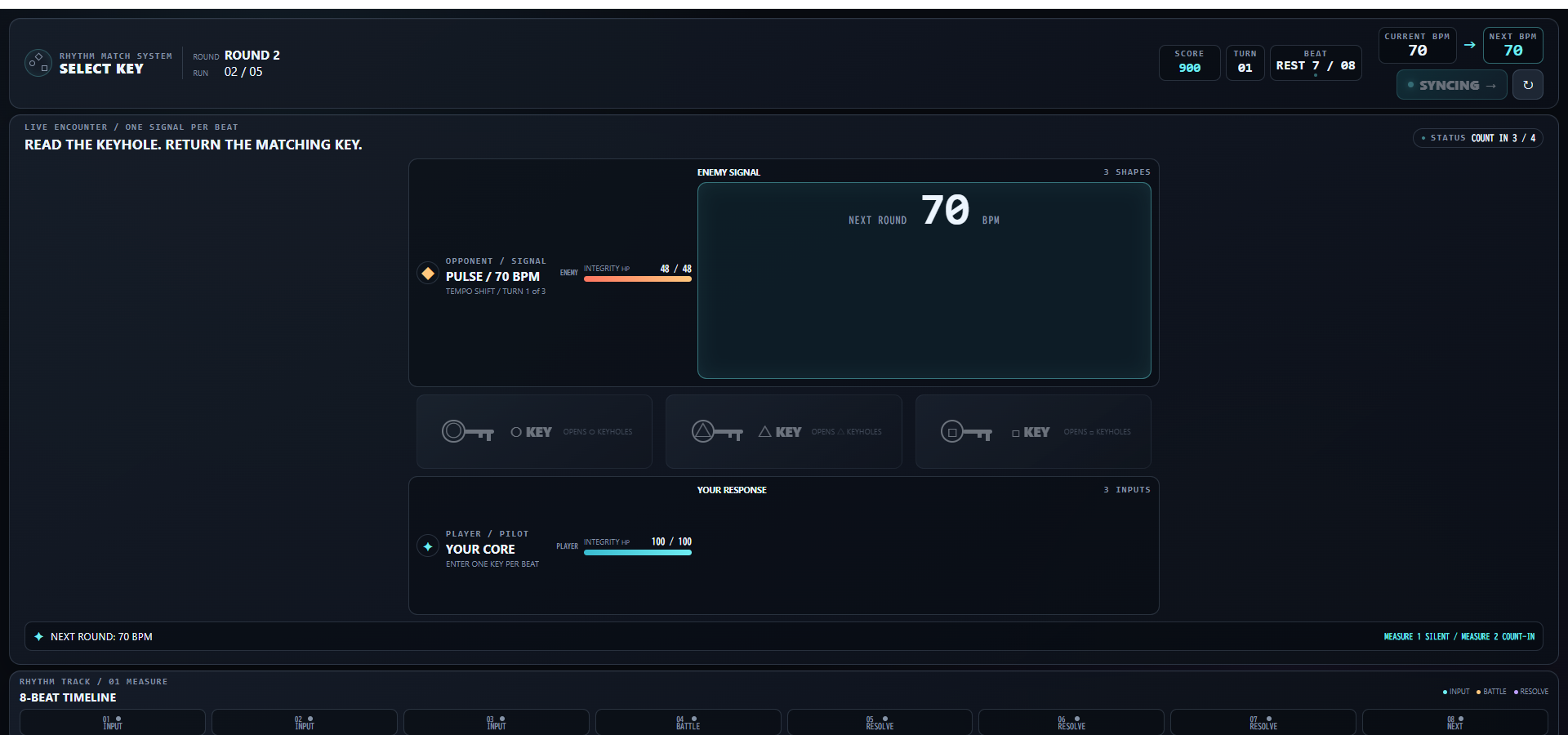
Task: Select the triangle key icon
Action: point(717,431)
